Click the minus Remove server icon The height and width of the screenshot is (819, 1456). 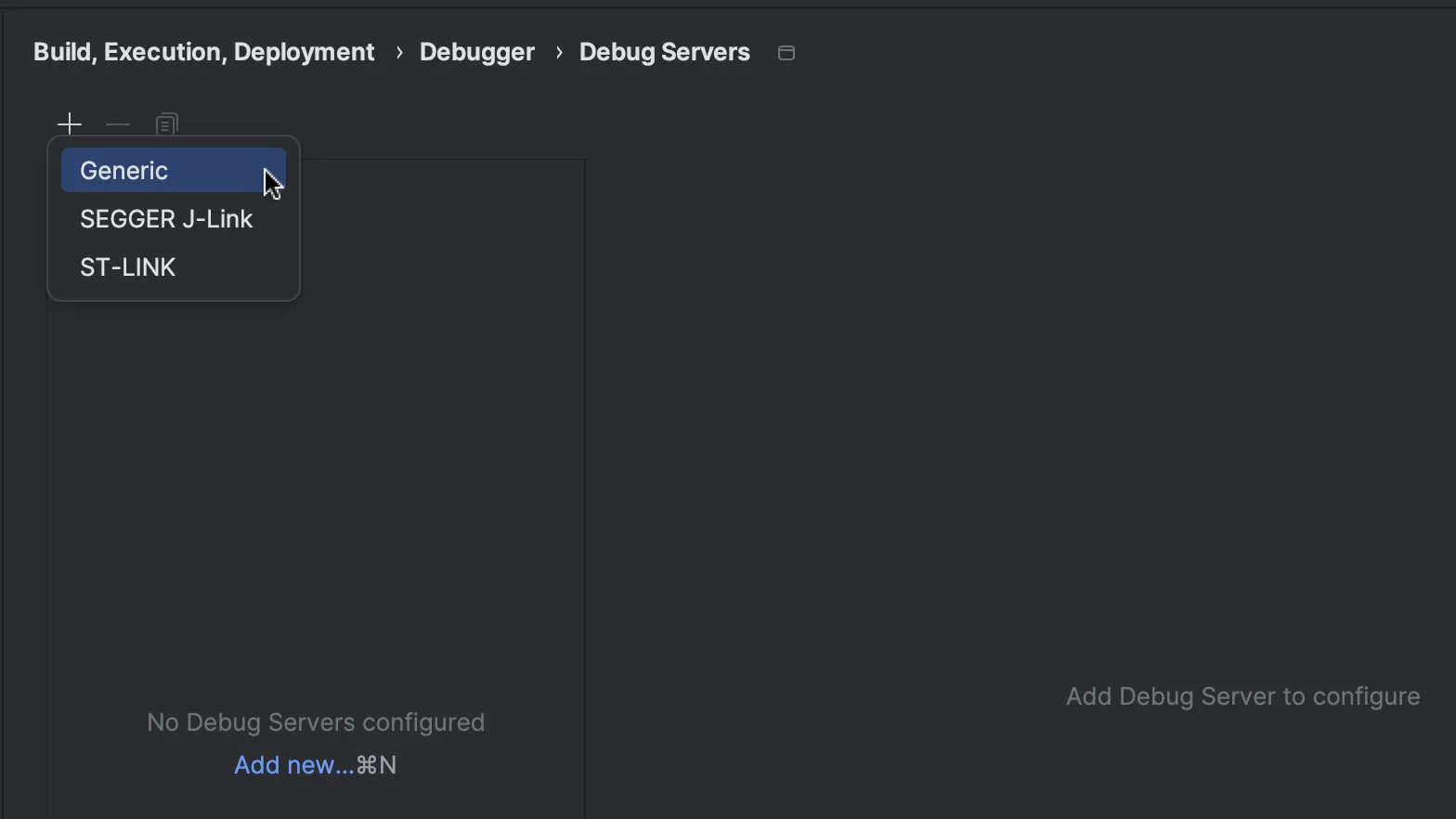click(118, 124)
